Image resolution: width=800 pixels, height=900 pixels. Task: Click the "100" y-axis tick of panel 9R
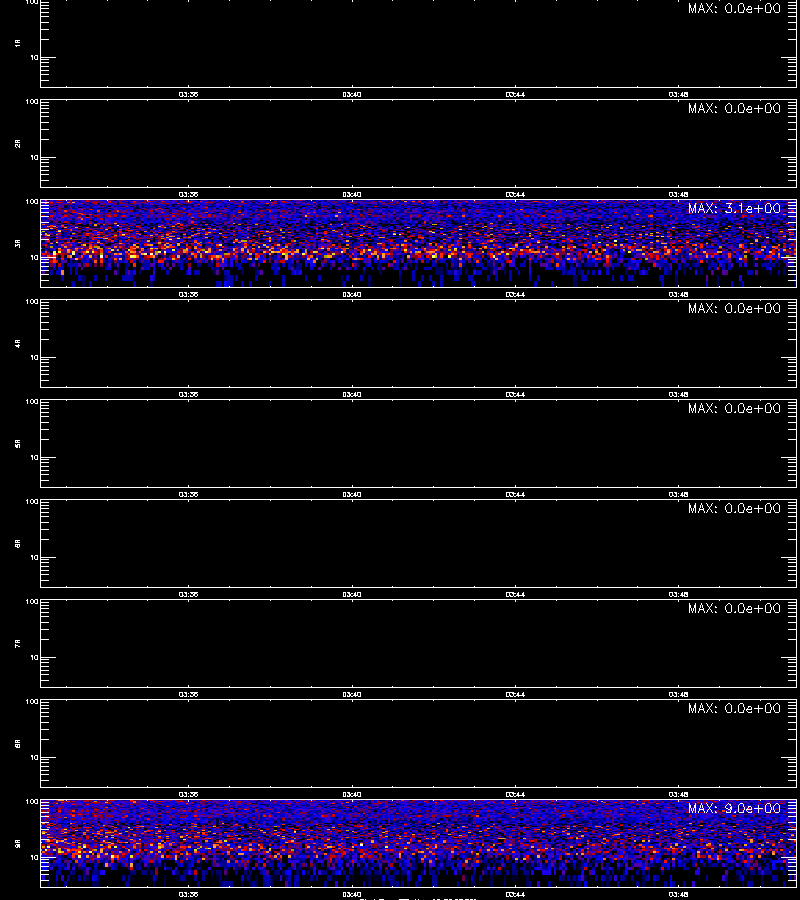[32, 802]
